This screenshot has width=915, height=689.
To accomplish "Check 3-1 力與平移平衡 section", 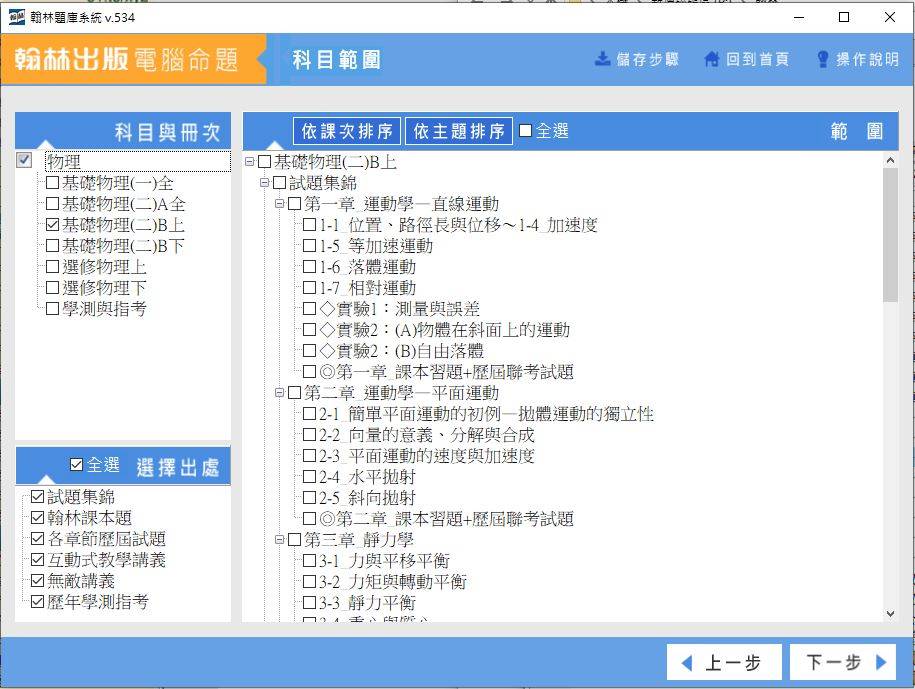I will pyautogui.click(x=309, y=561).
